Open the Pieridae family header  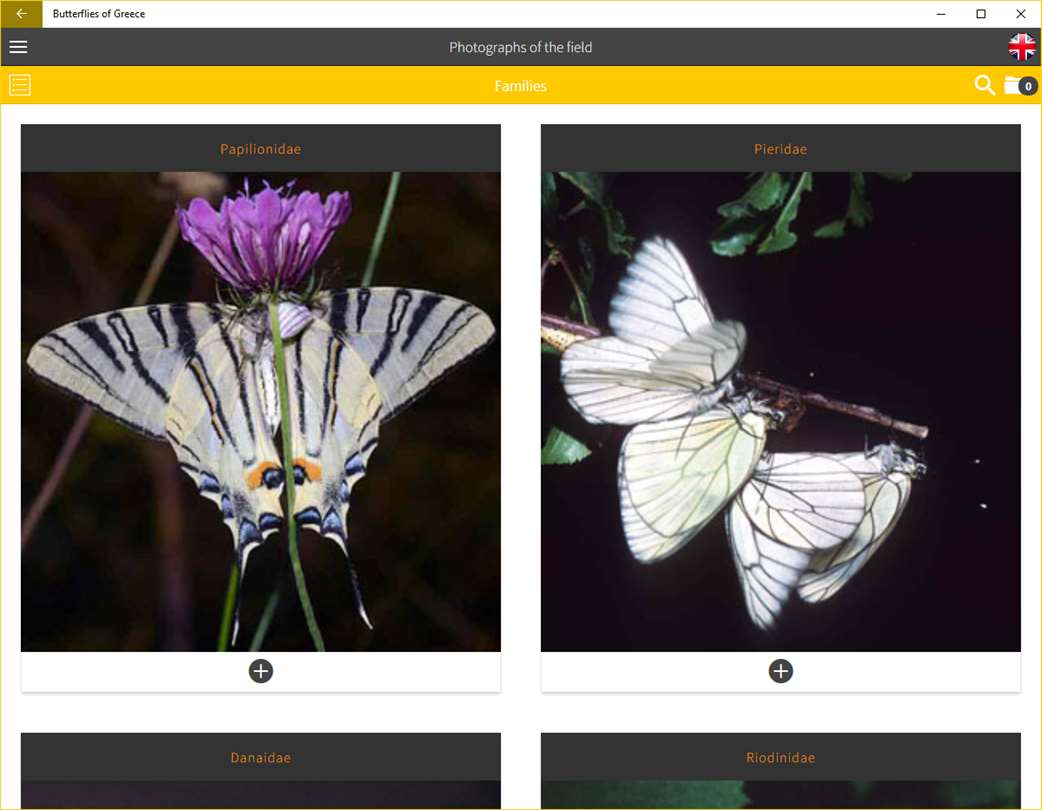point(780,149)
